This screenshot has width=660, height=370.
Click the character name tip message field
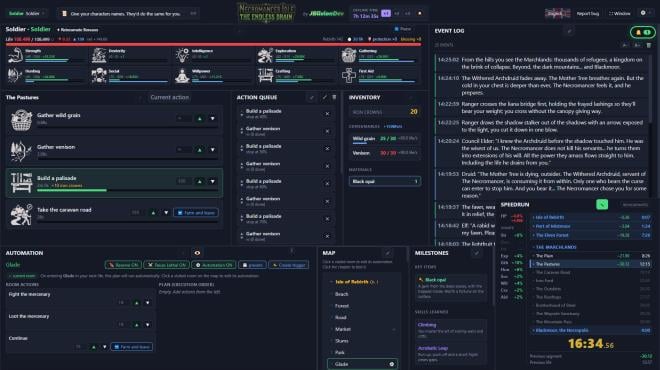pyautogui.click(x=129, y=13)
